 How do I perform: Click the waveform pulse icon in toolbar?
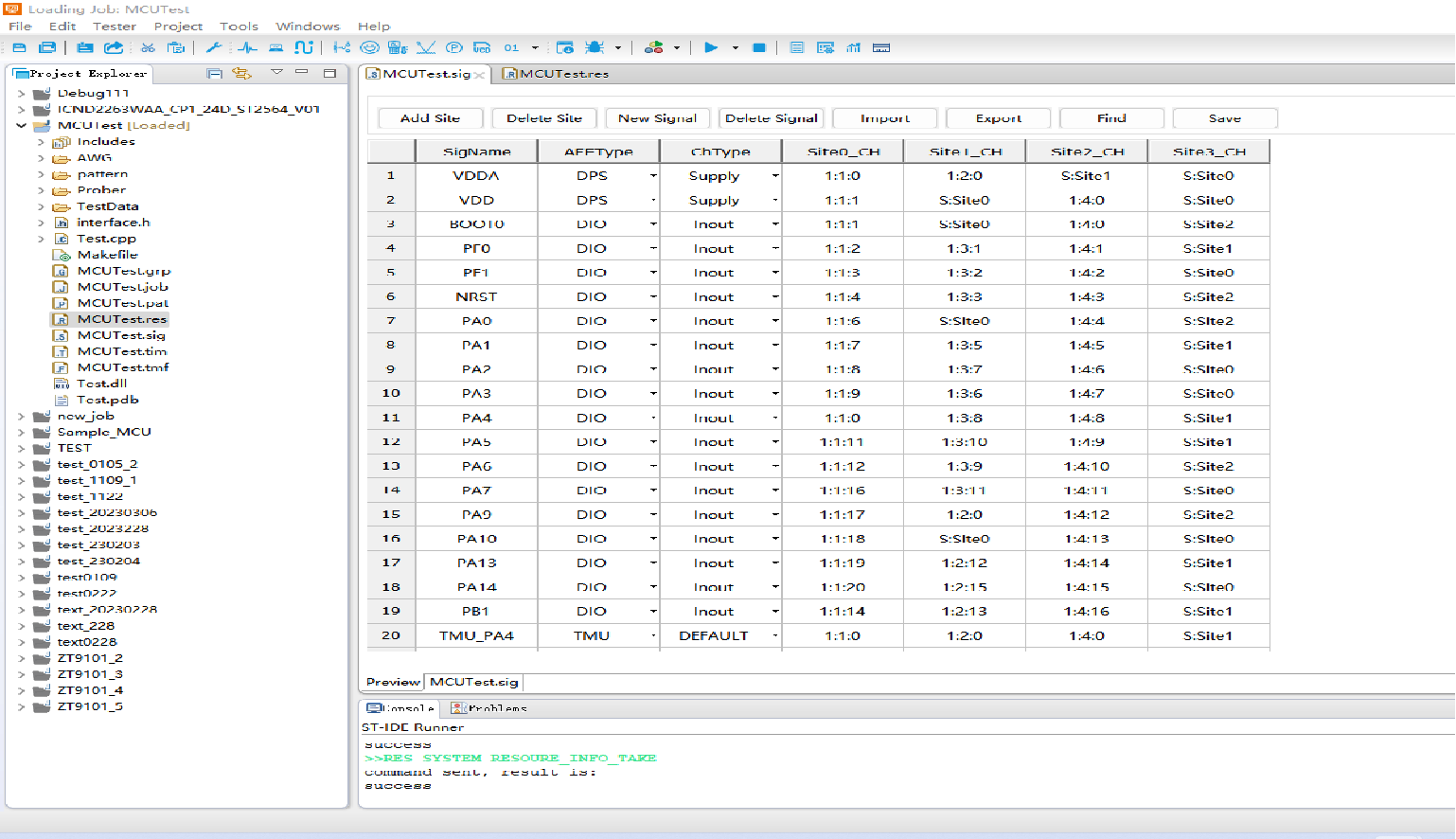[247, 47]
